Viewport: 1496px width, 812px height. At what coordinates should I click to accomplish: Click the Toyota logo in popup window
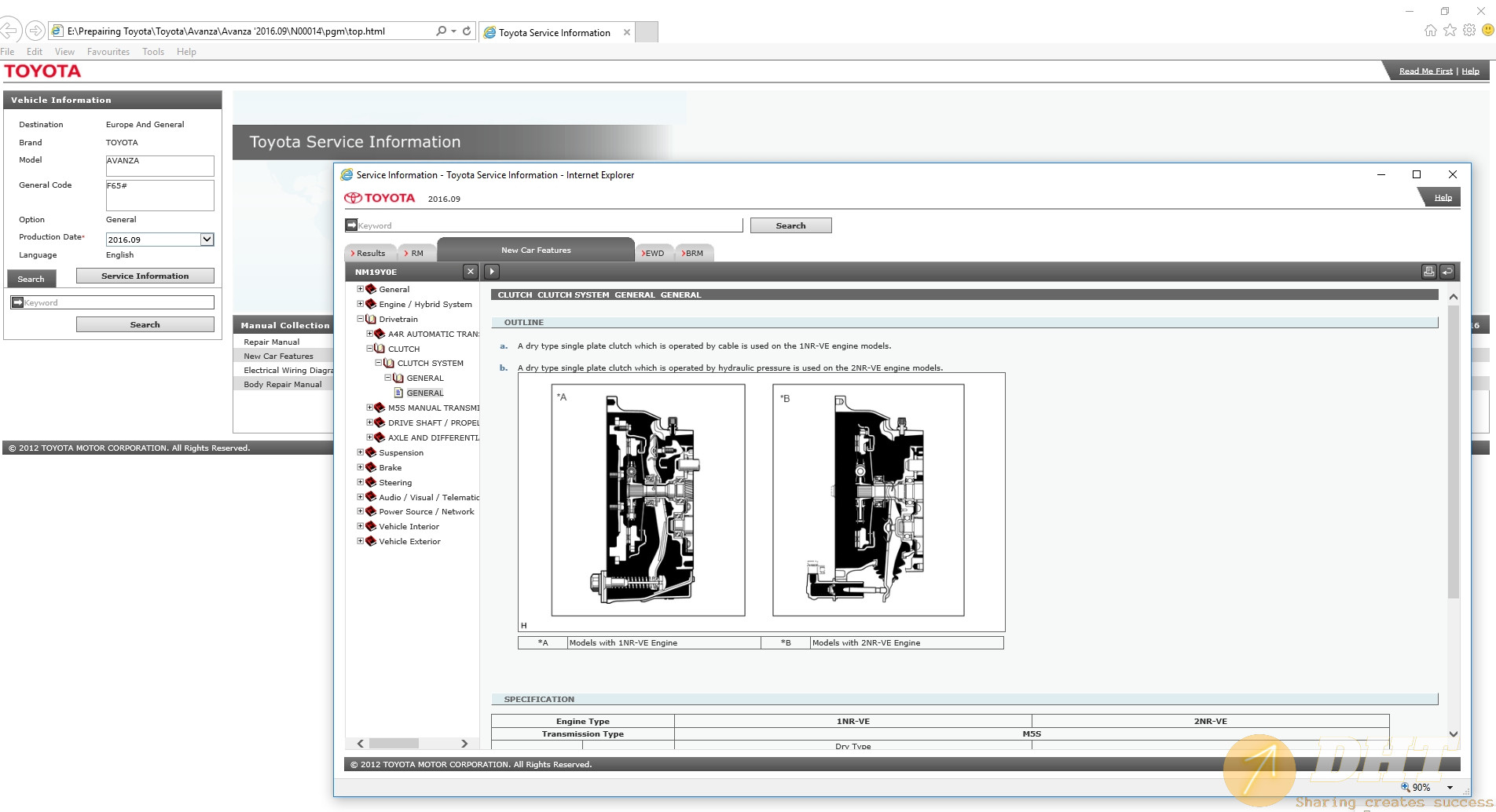pos(379,198)
